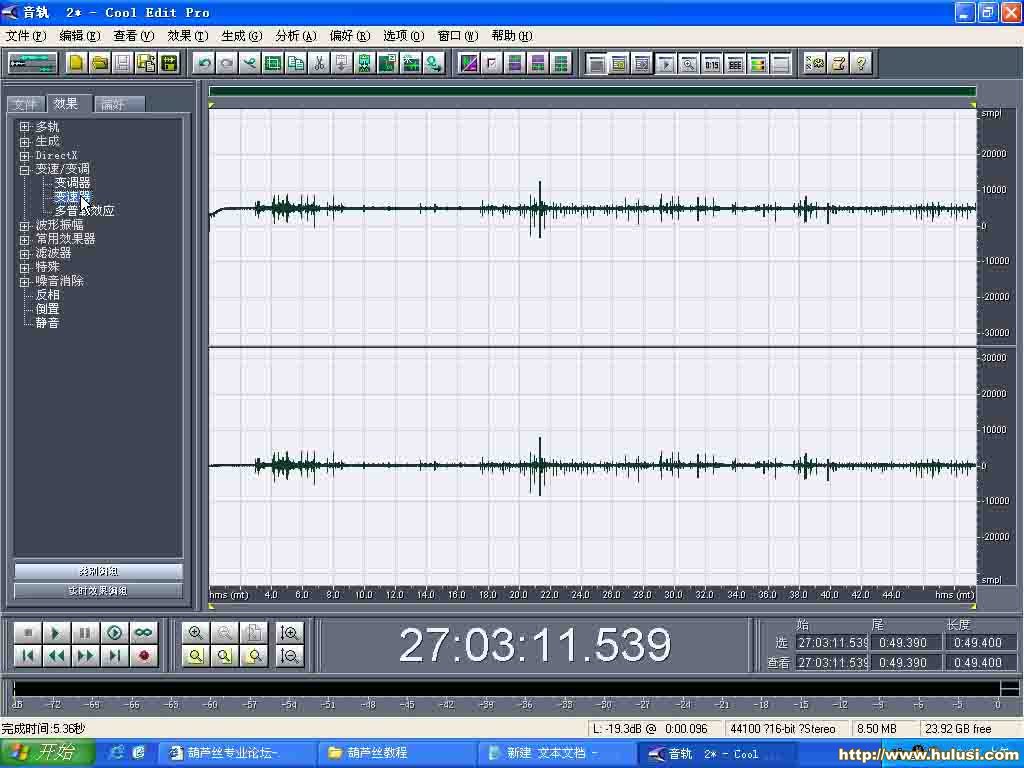The height and width of the screenshot is (768, 1024).
Task: Start recording with the red record button
Action: click(x=144, y=656)
